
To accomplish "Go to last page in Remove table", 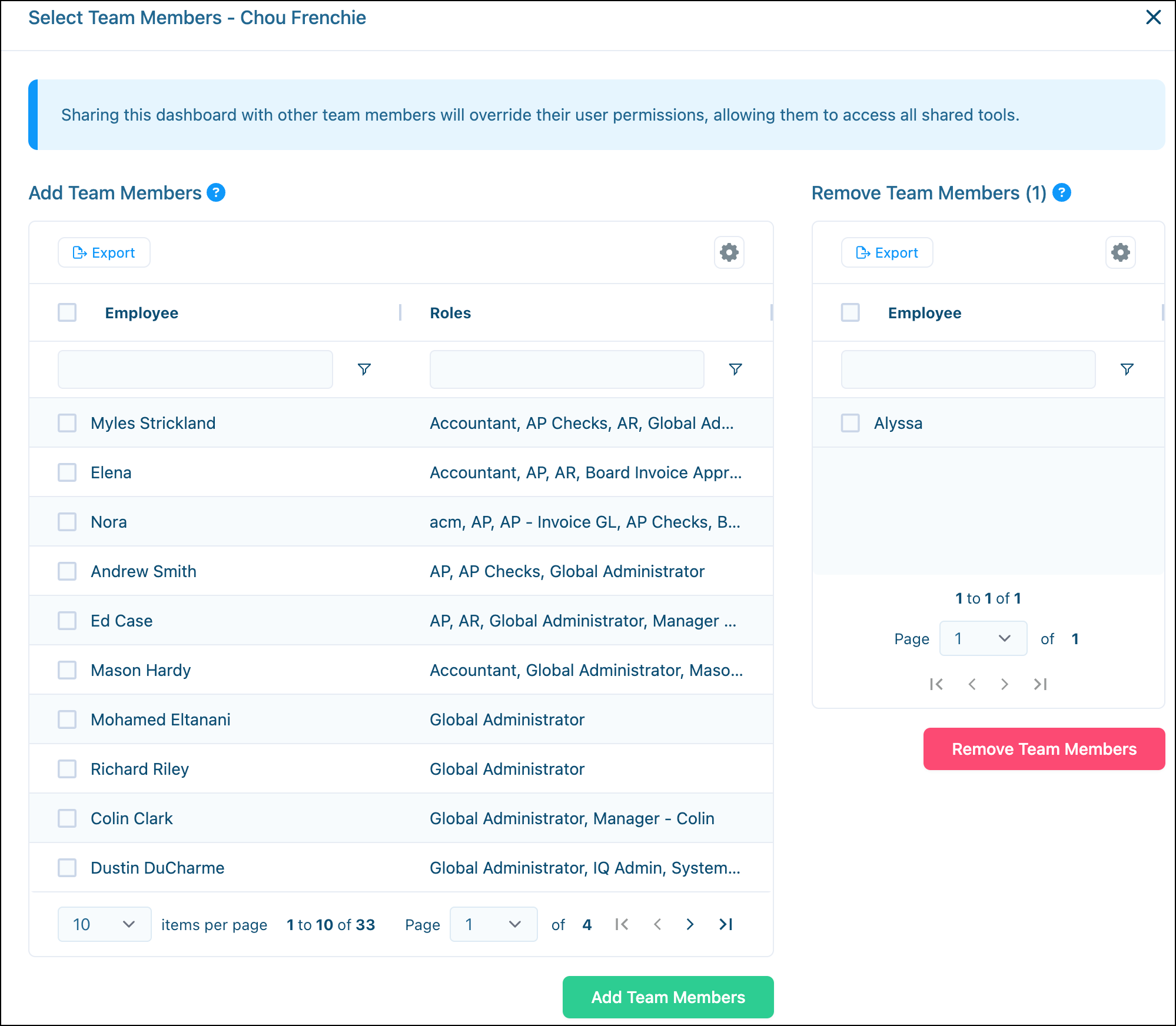I will pos(1041,684).
